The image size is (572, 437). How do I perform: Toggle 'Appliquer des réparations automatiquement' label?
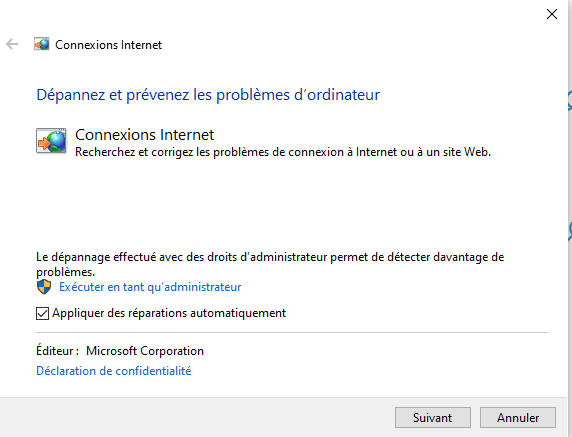(x=169, y=313)
